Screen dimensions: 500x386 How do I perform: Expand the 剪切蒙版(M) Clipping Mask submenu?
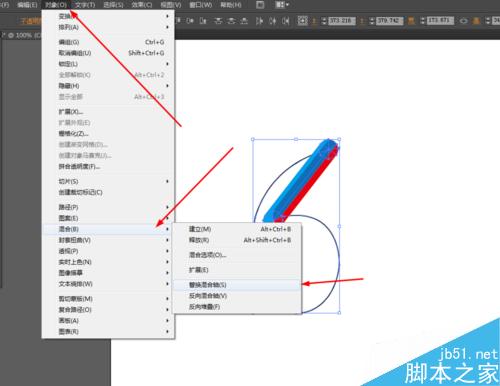[x=108, y=299]
